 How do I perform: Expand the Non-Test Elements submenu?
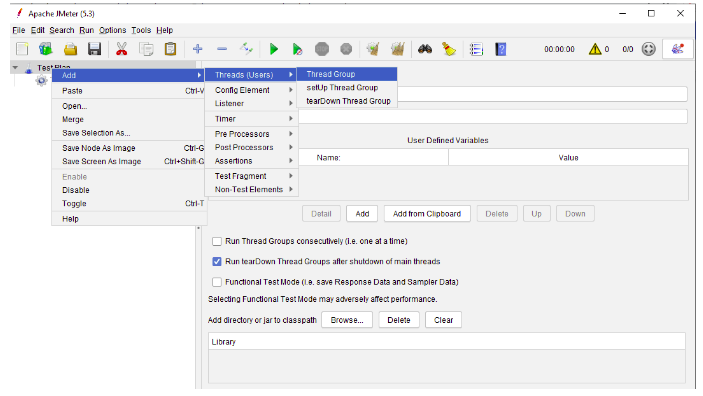click(x=252, y=190)
